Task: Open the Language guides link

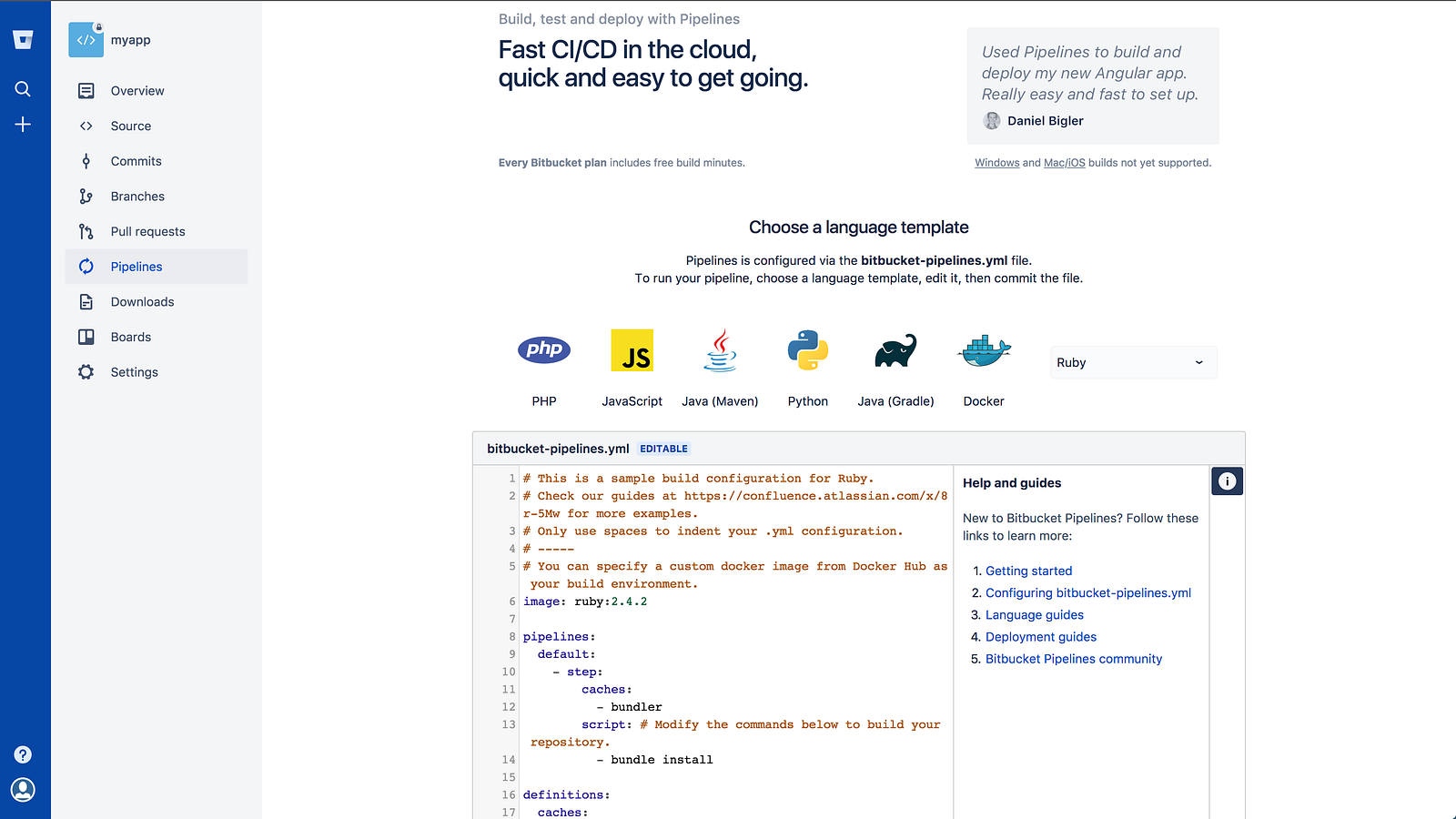Action: pos(1035,615)
